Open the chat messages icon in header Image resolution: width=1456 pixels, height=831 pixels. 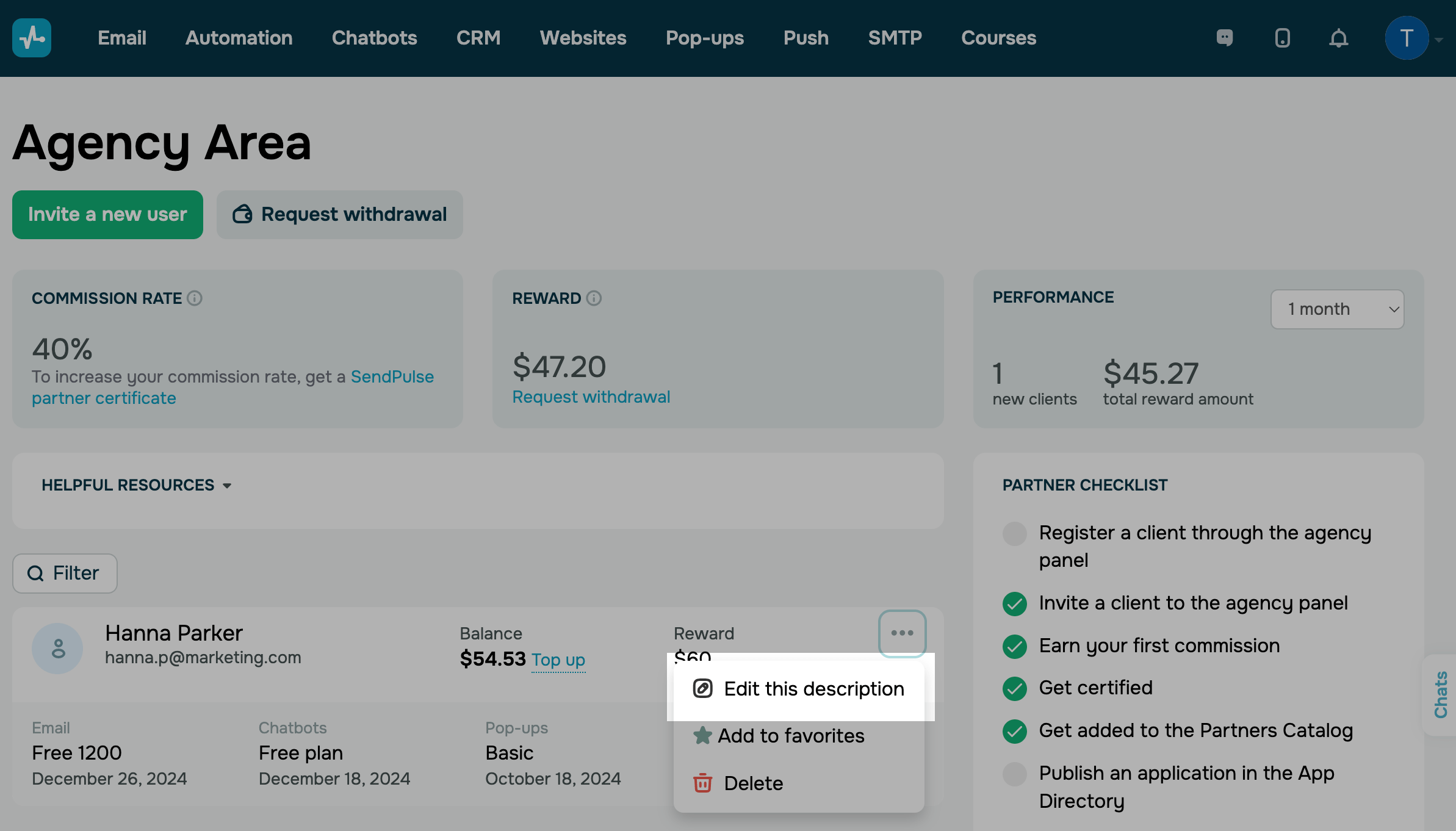coord(1224,38)
